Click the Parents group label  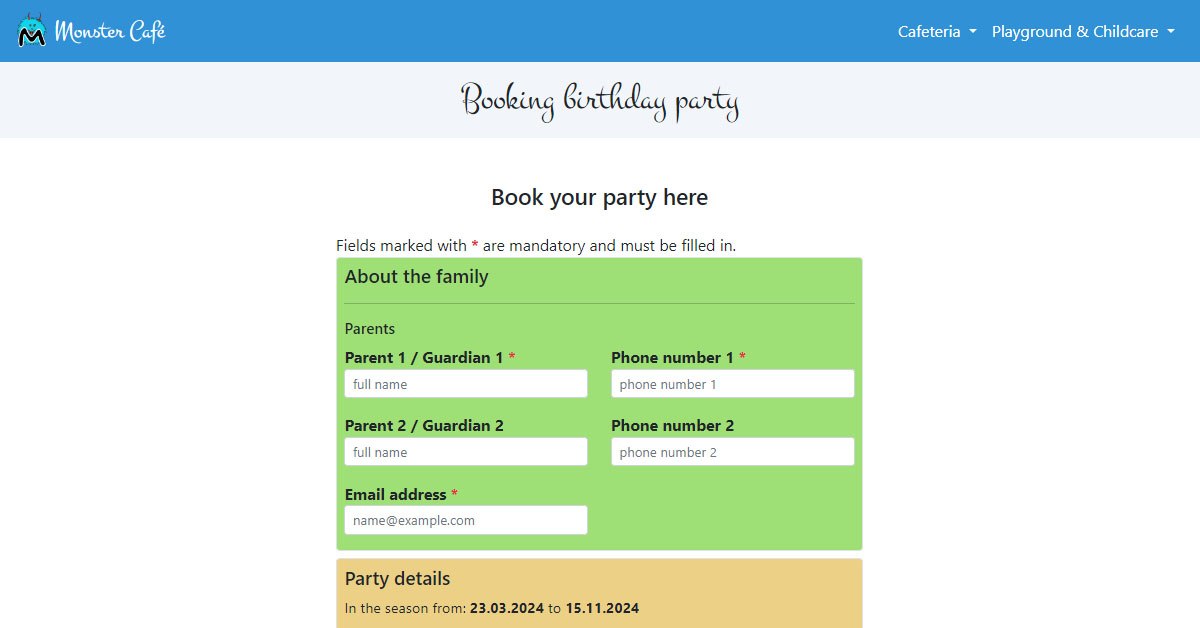point(370,328)
